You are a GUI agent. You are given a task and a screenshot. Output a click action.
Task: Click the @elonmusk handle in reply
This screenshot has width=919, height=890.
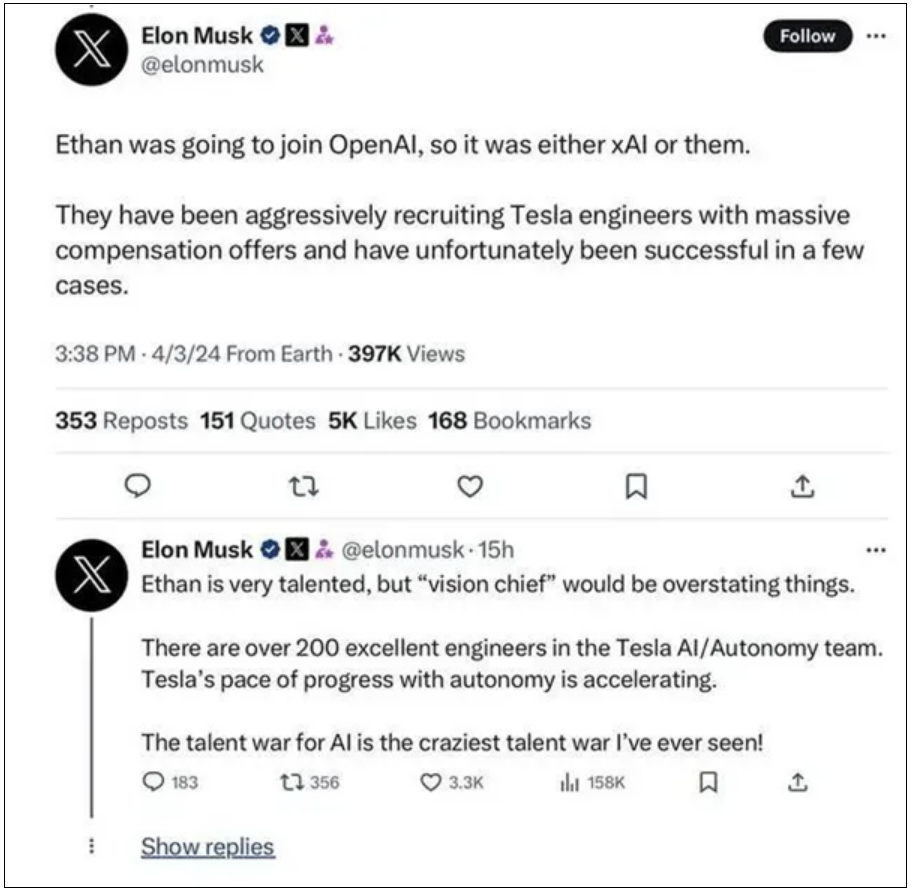[403, 550]
